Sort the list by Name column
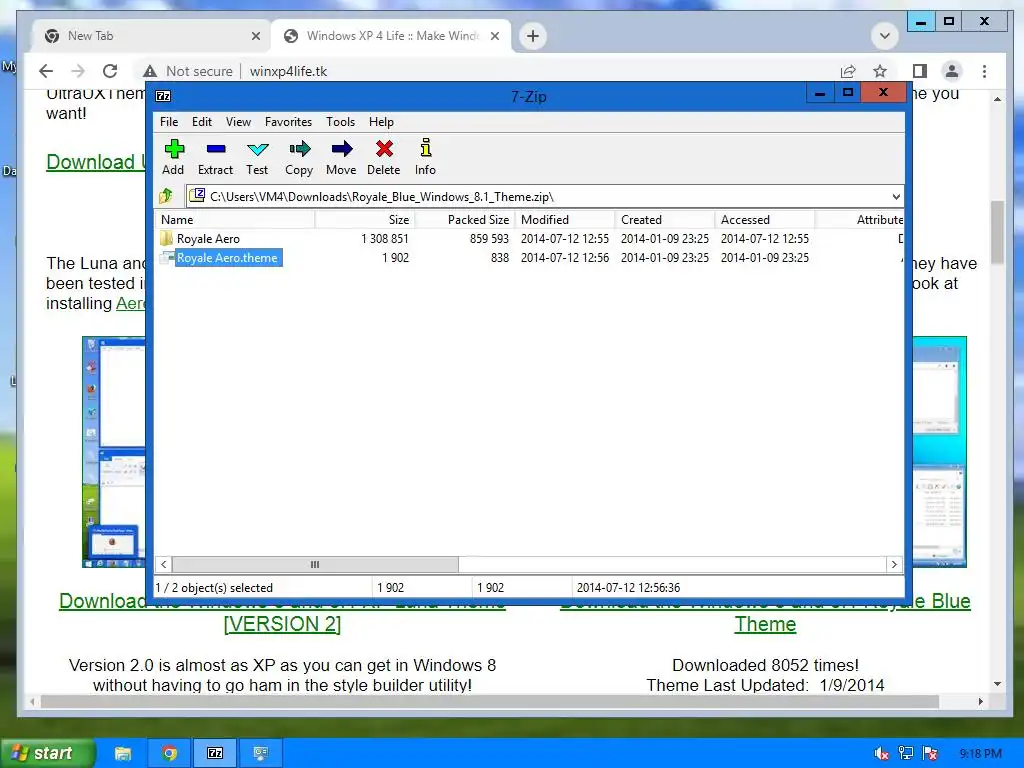The width and height of the screenshot is (1024, 768). click(235, 219)
